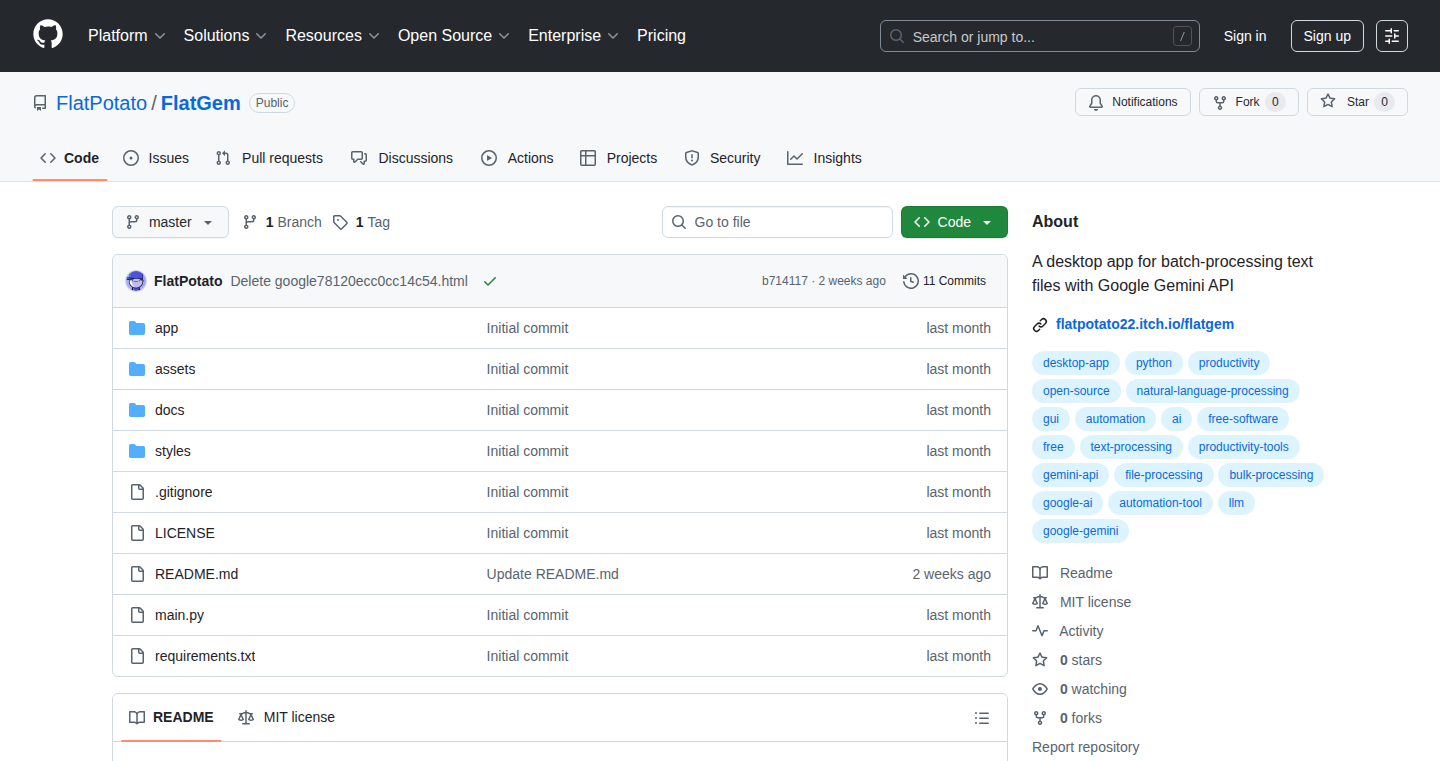Click the fork icon on Fork button

(x=1220, y=102)
